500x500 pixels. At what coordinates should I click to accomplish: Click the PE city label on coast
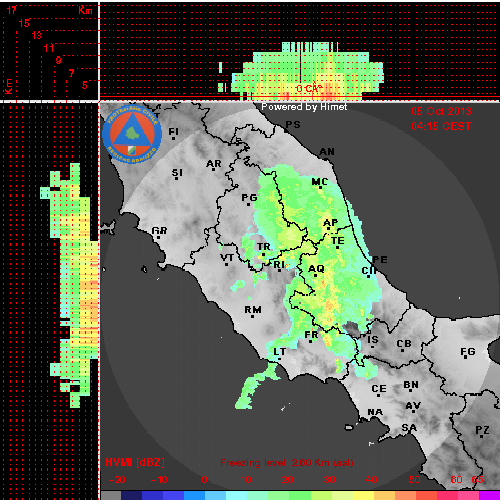(380, 260)
